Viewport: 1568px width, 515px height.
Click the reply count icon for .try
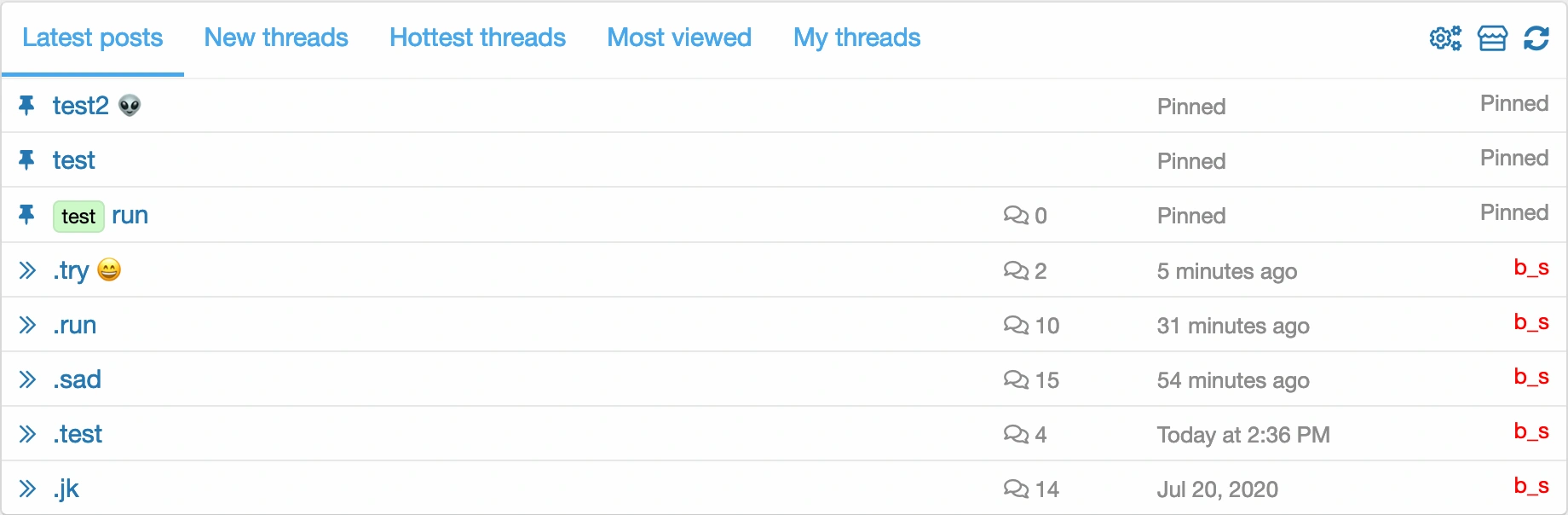pos(1016,270)
